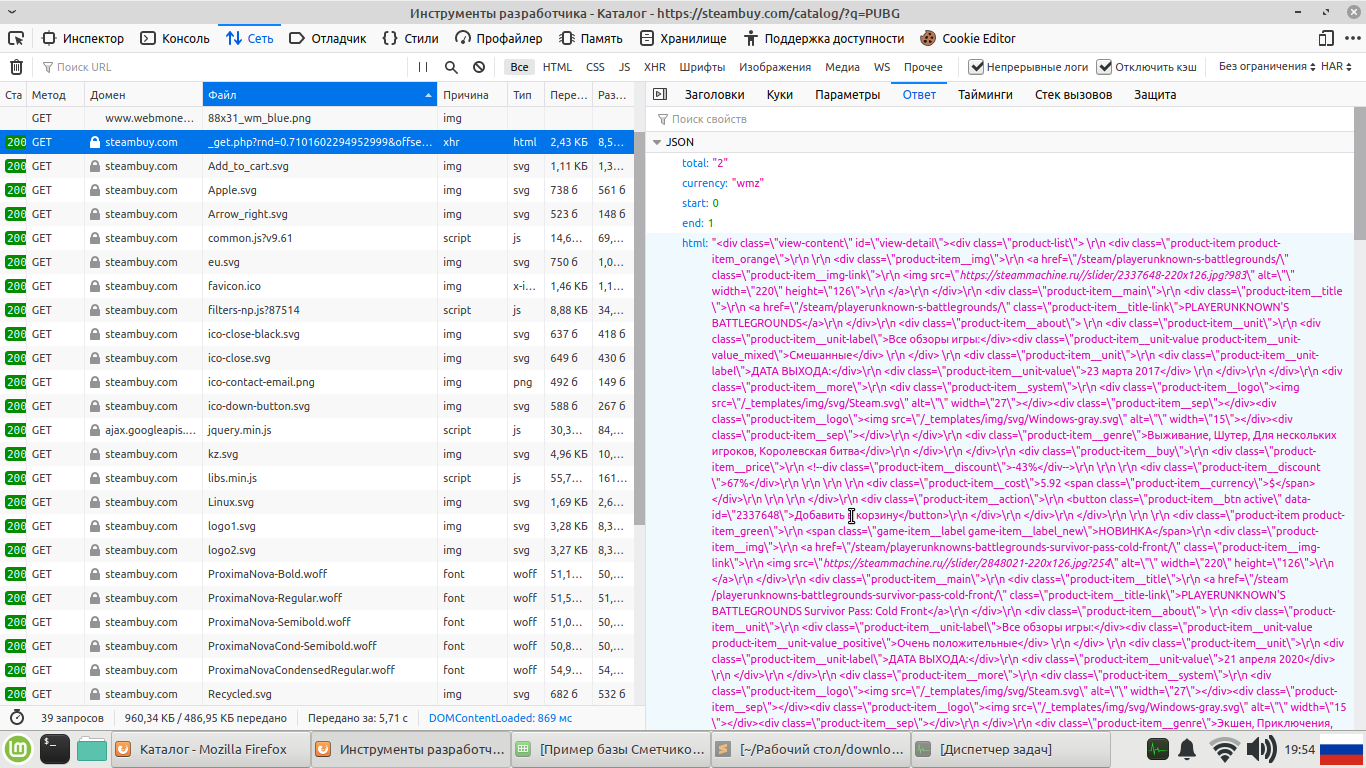Viewport: 1366px width, 768px height.
Task: Filter requests by Прочее
Action: [x=923, y=67]
